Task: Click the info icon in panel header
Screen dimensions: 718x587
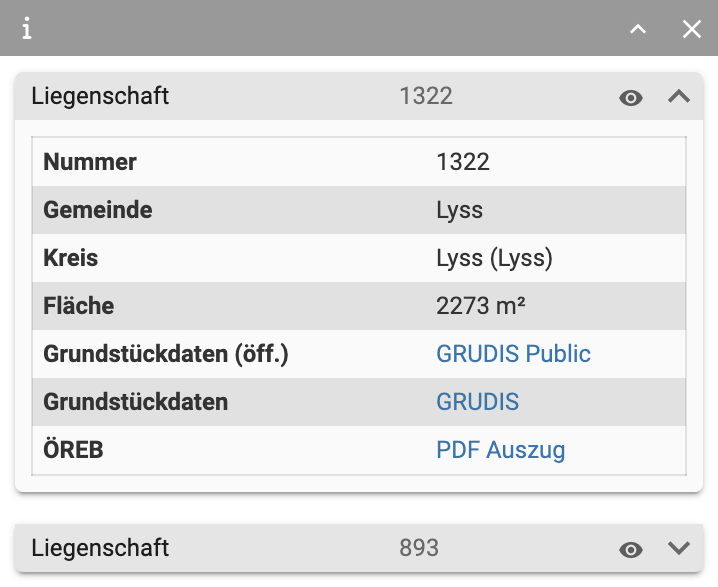Action: point(27,29)
